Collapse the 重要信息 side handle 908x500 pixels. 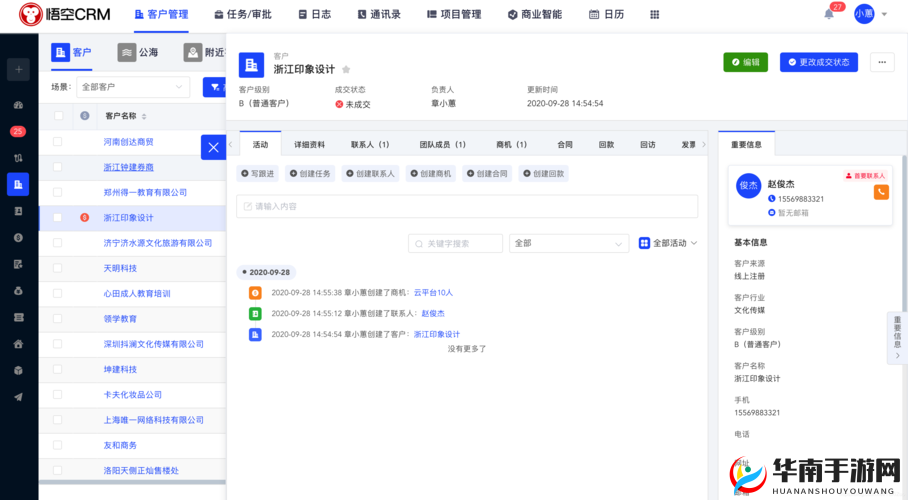point(897,338)
